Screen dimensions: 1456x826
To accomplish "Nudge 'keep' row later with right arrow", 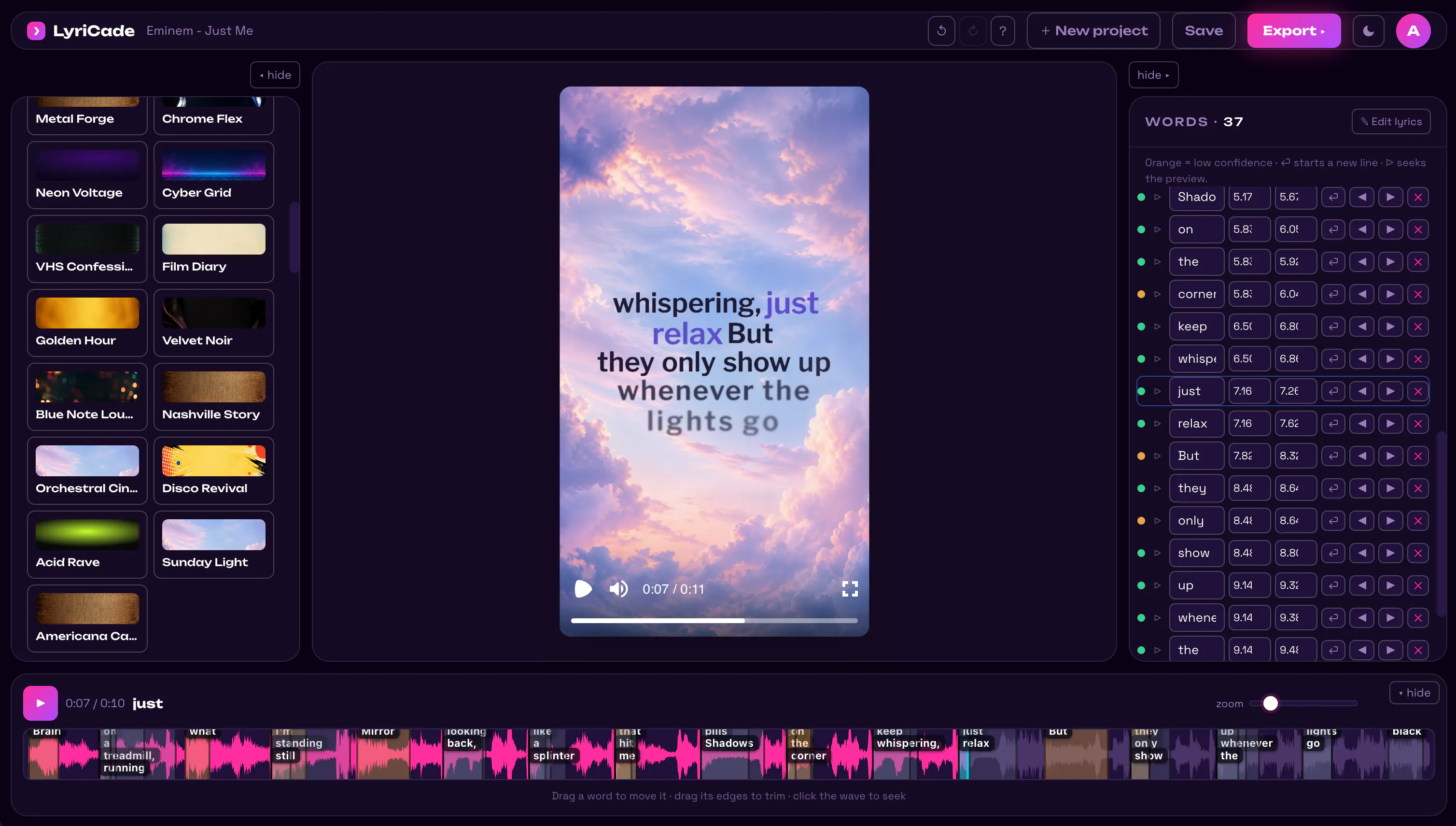I will [x=1390, y=327].
